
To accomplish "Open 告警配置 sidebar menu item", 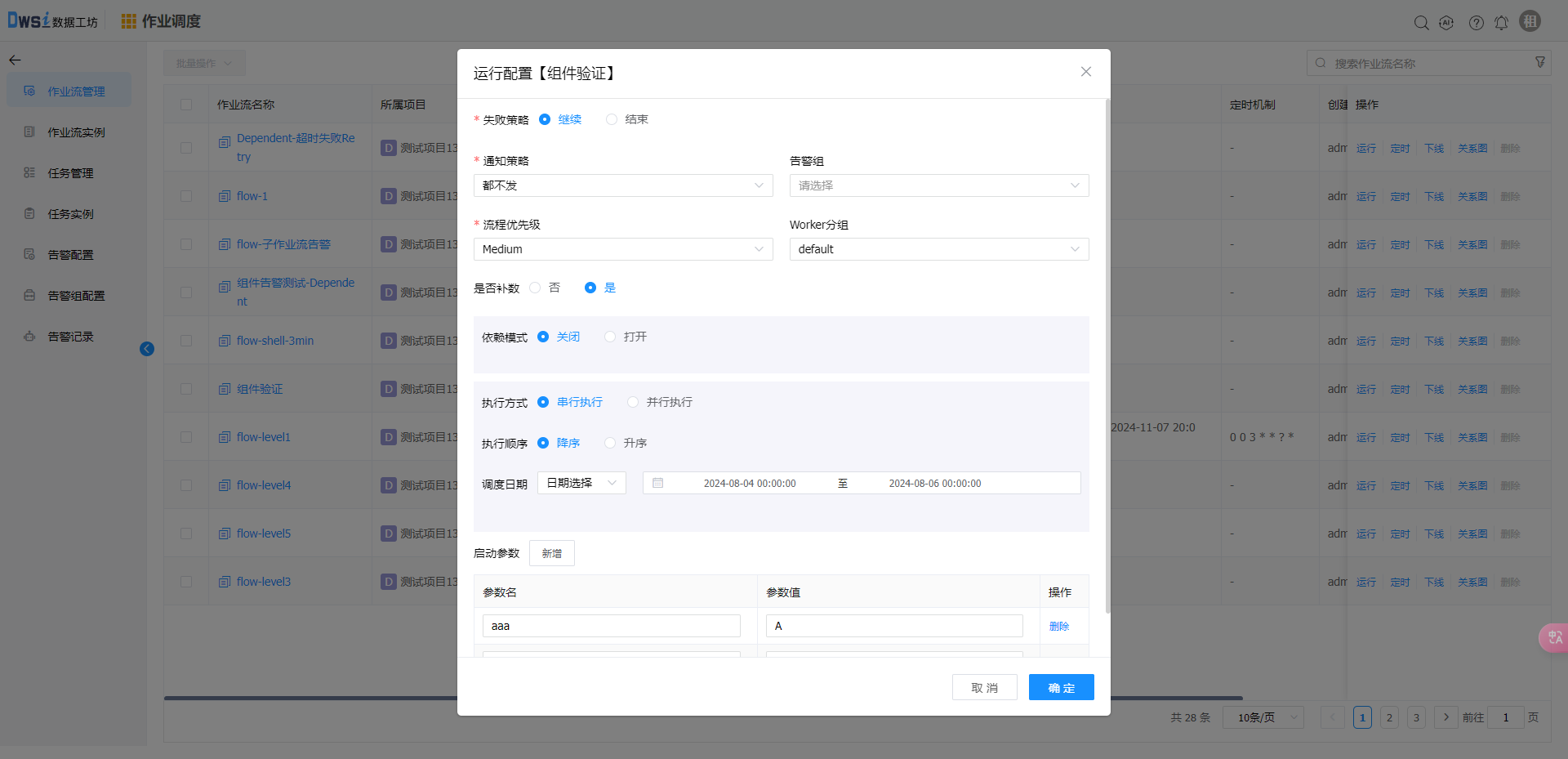I will pyautogui.click(x=70, y=255).
